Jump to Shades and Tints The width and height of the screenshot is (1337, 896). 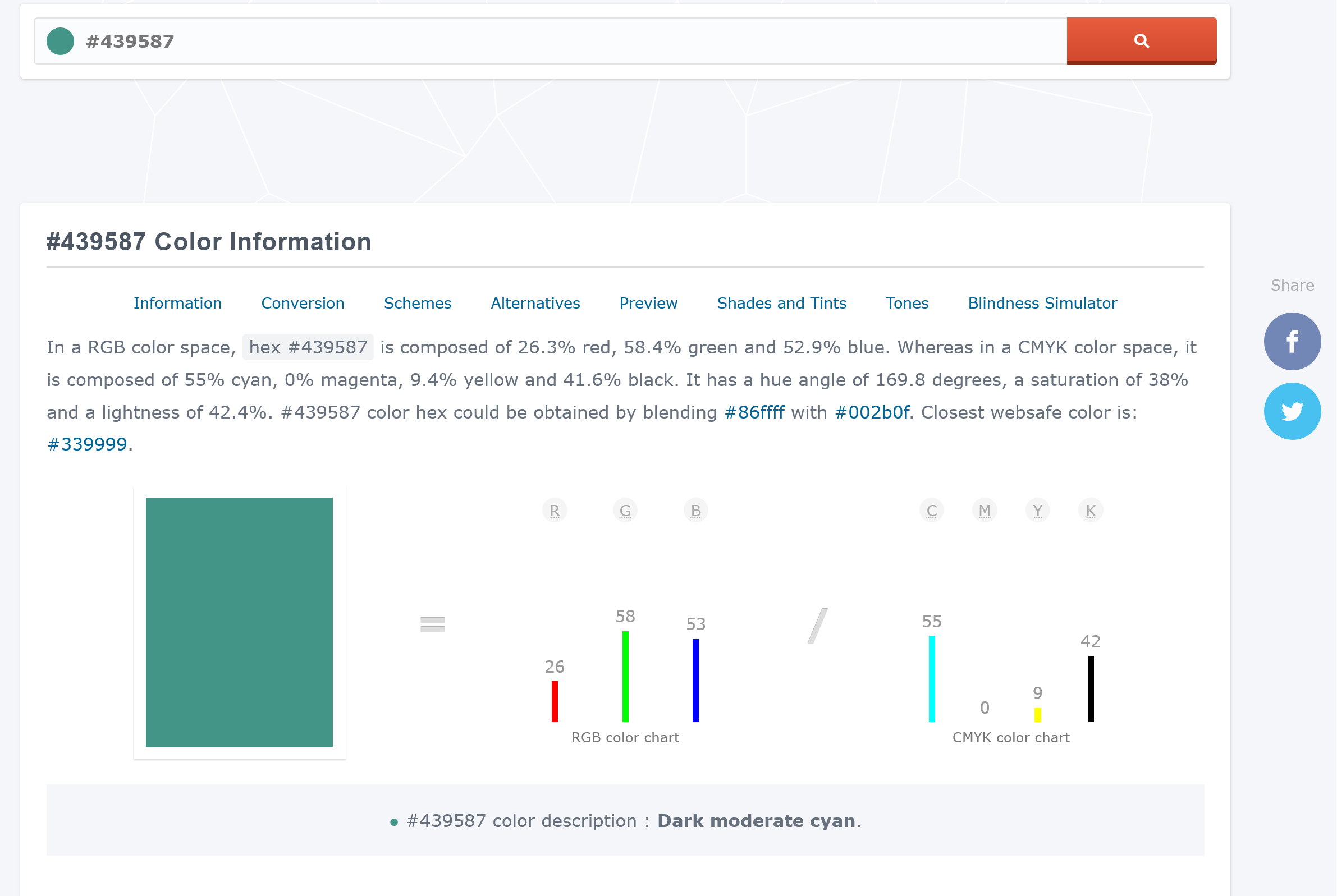click(x=781, y=304)
